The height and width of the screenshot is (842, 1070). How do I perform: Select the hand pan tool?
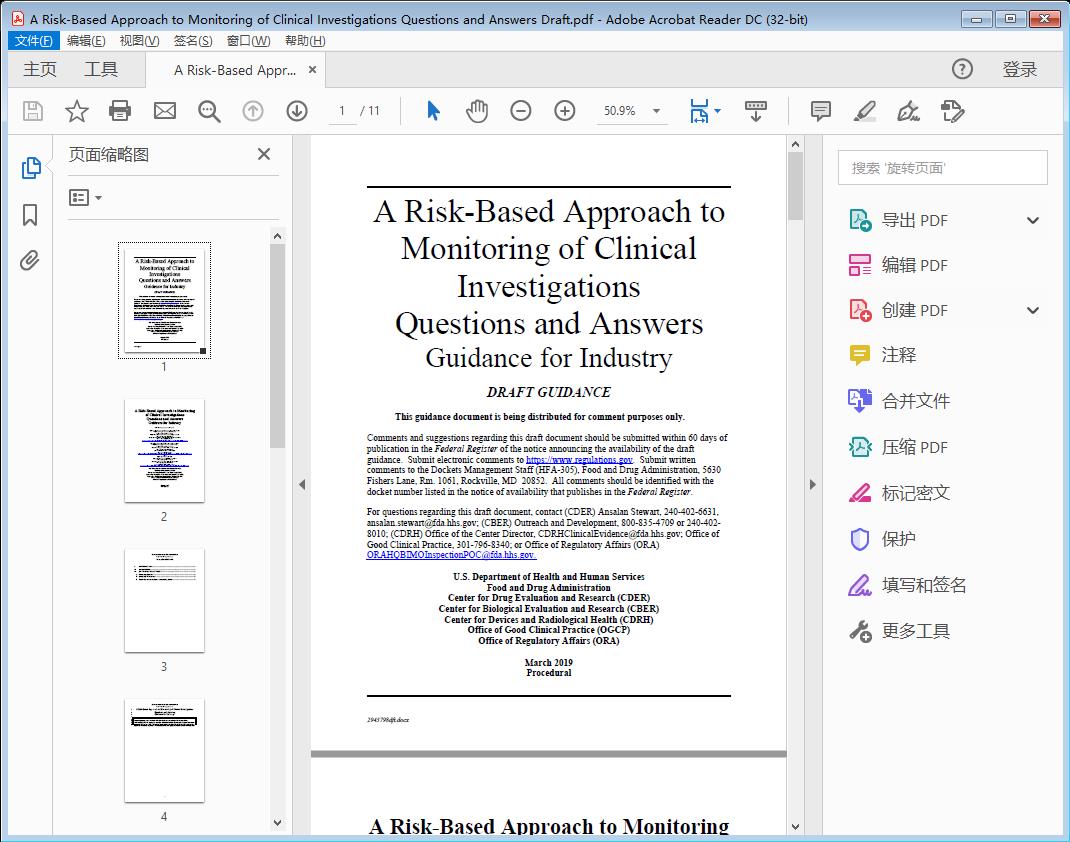(x=477, y=111)
